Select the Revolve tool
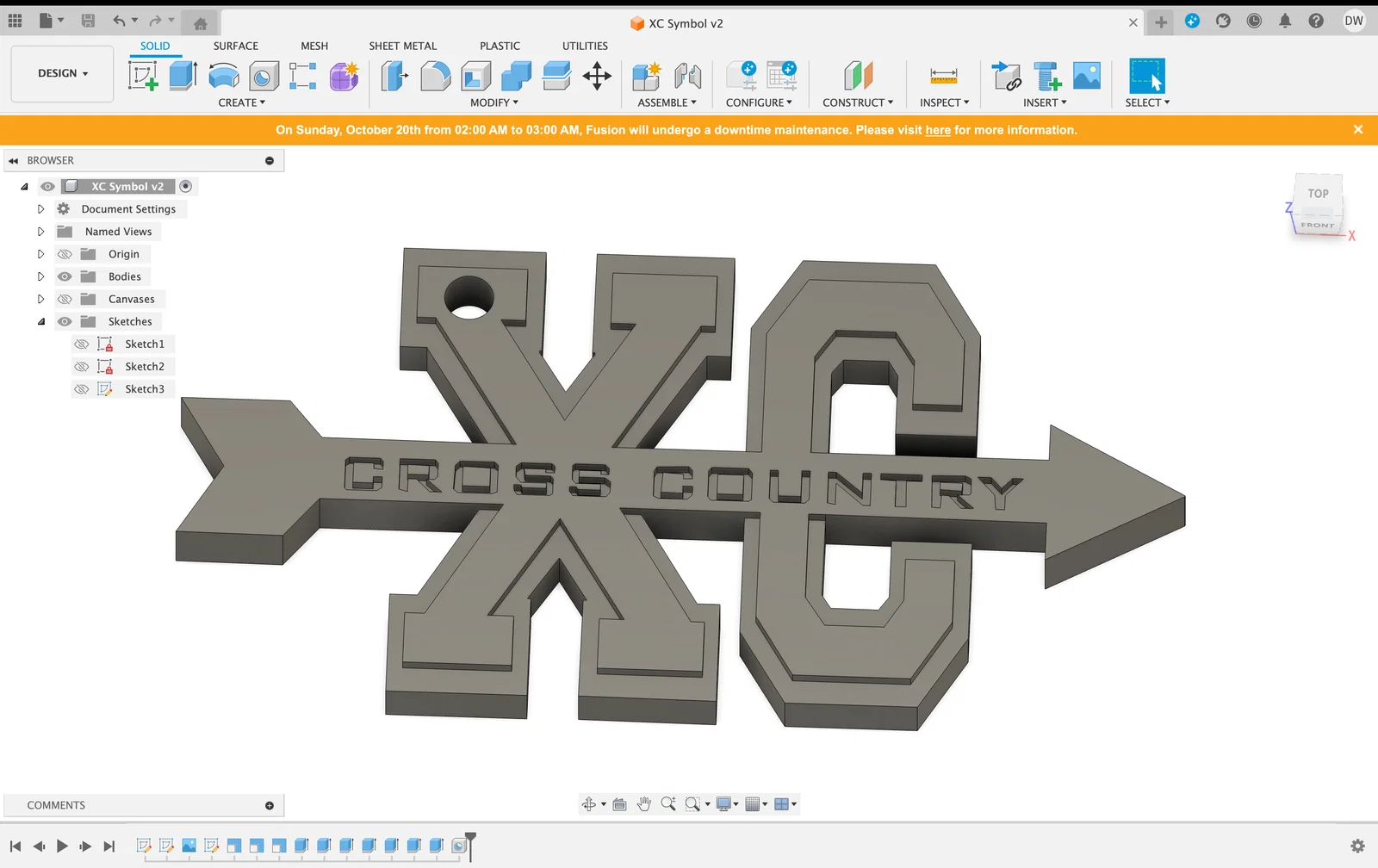 click(x=224, y=76)
